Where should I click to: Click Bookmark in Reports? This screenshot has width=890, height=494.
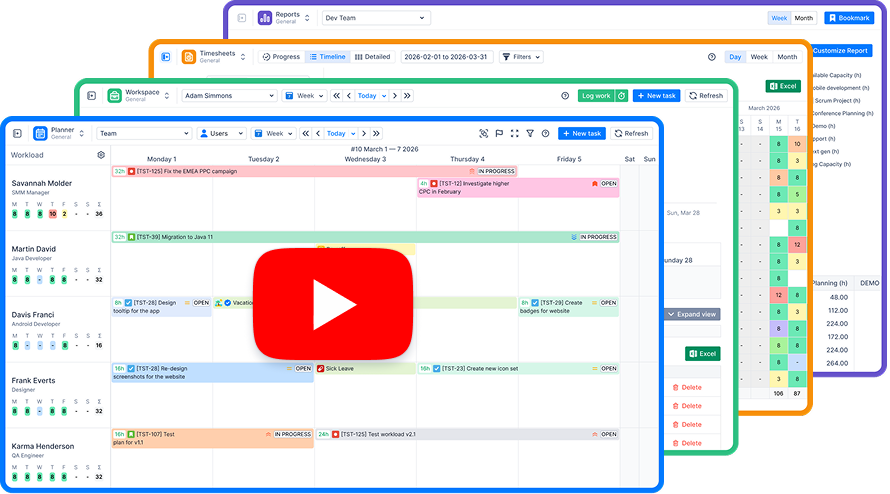click(x=849, y=18)
